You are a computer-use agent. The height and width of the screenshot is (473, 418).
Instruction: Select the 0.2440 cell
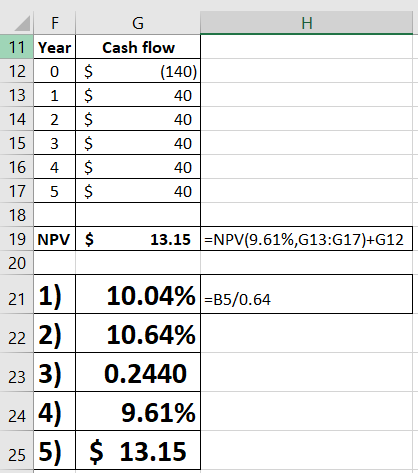pos(138,372)
